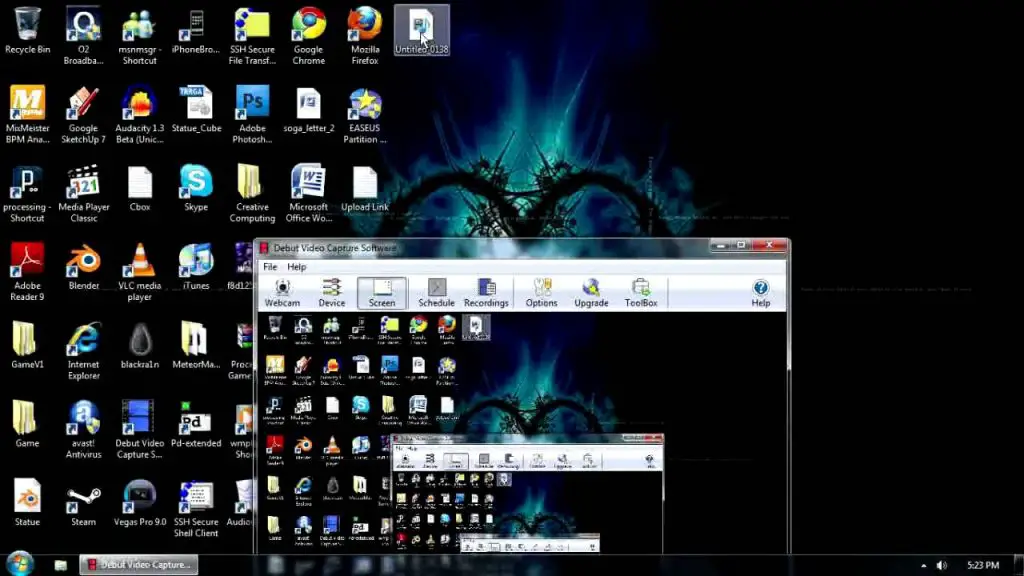
Task: Open the Windows Start menu
Action: (18, 565)
